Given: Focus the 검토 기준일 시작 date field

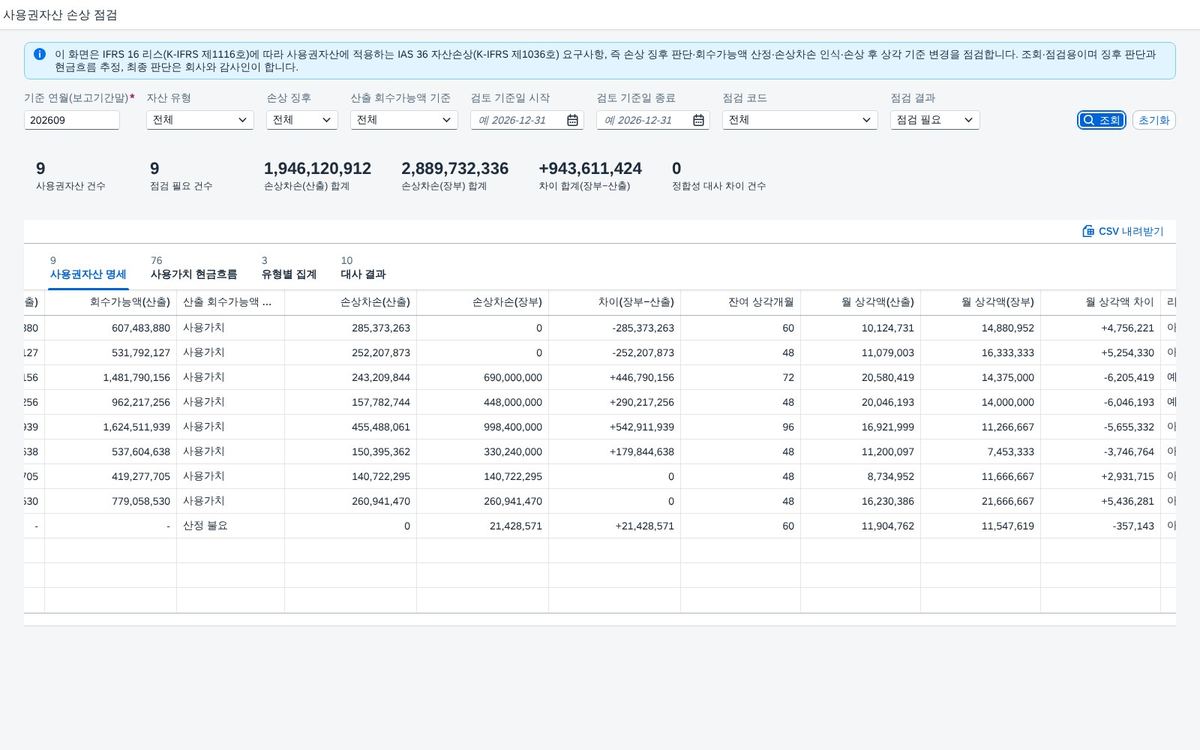Looking at the screenshot, I should pos(527,120).
